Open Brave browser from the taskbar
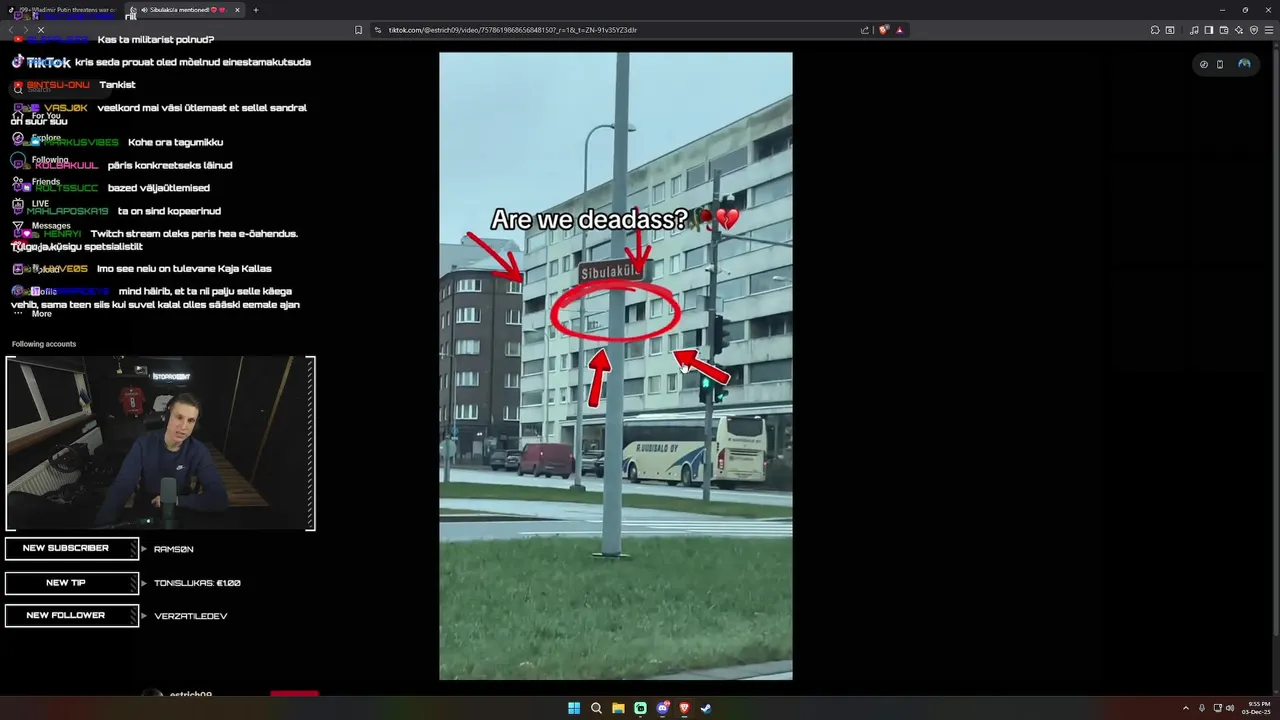1280x720 pixels. (x=684, y=708)
